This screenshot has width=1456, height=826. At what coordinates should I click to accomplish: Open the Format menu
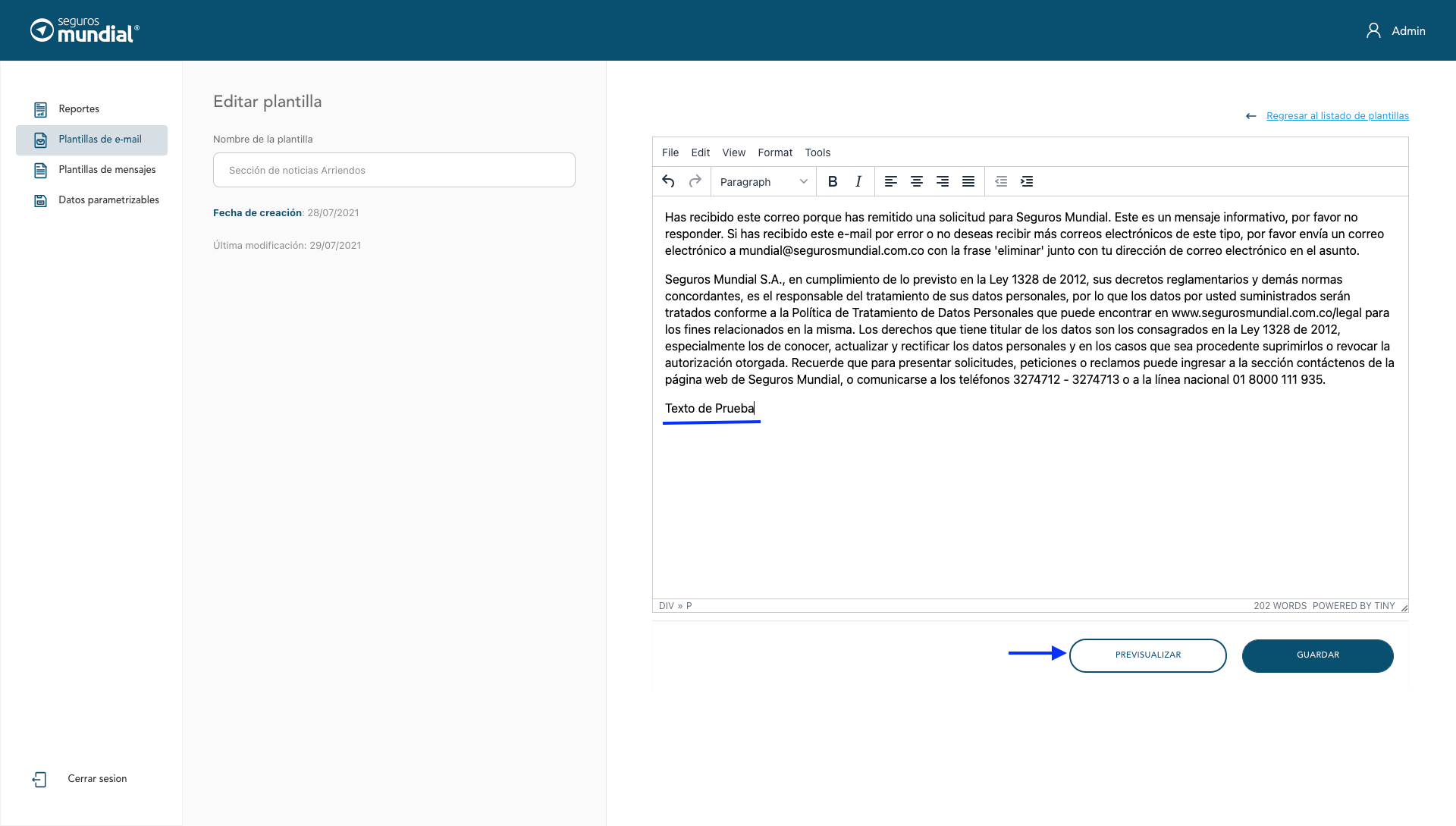point(775,152)
